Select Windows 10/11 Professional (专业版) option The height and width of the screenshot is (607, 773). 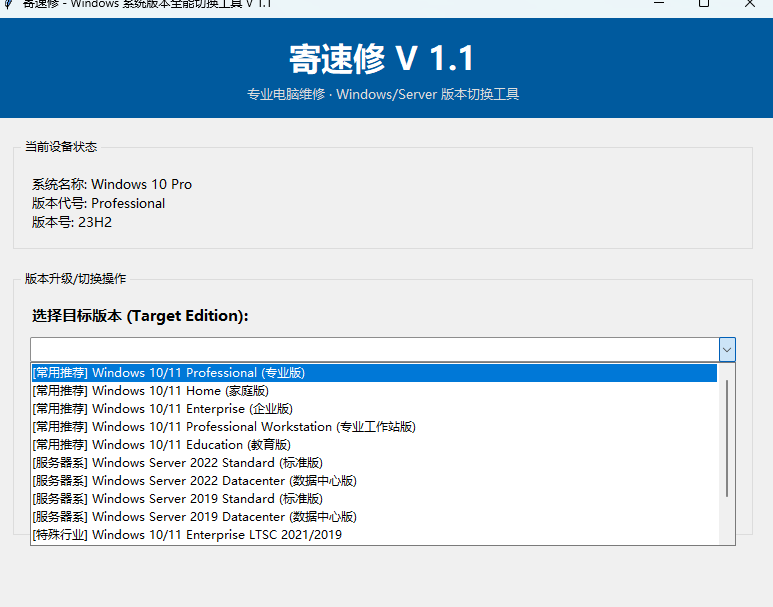point(168,373)
